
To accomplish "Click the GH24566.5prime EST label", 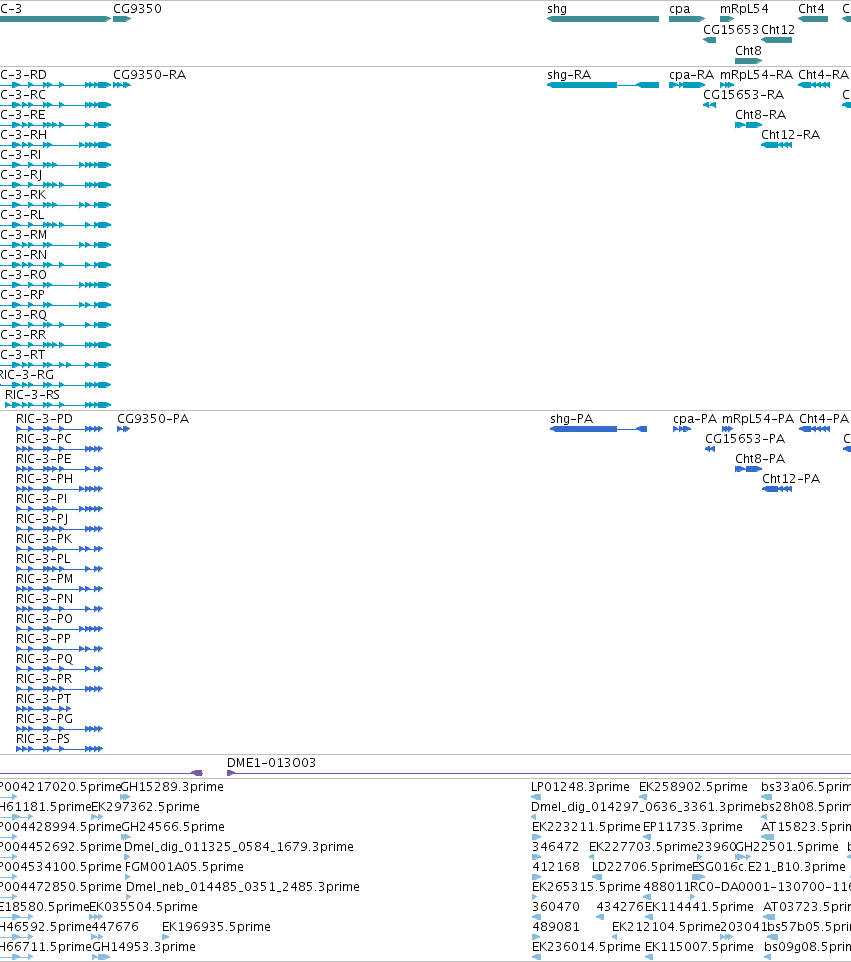I will [x=174, y=826].
